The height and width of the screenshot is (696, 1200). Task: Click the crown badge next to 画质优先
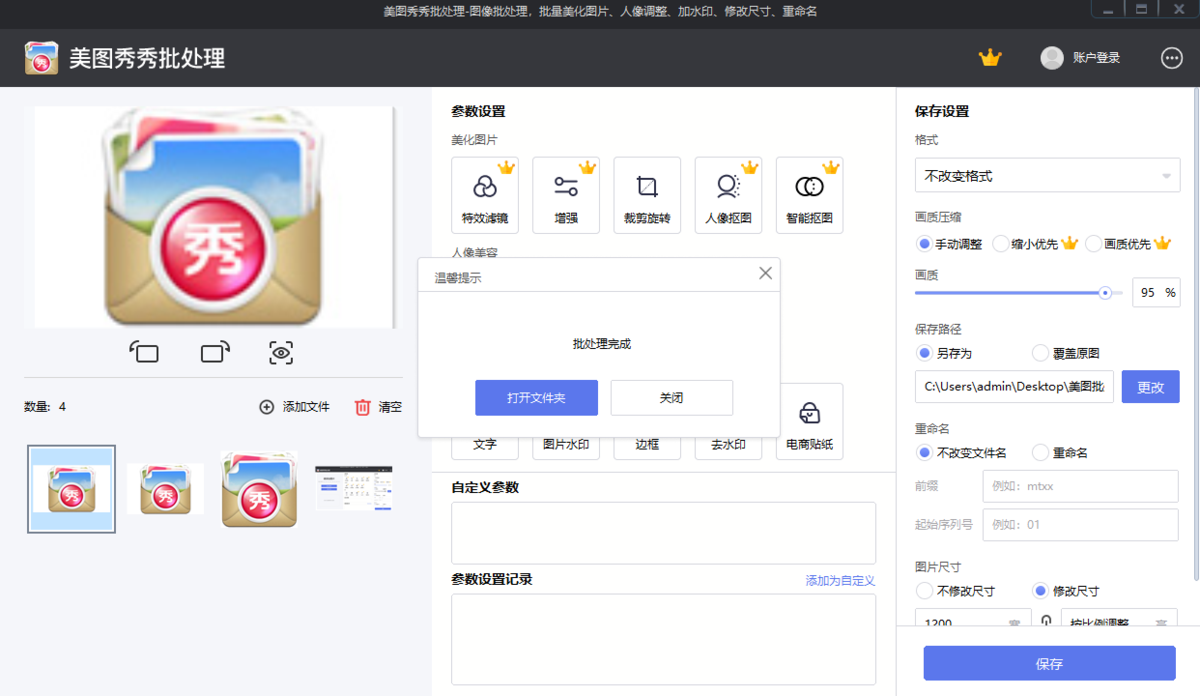[x=1162, y=243]
